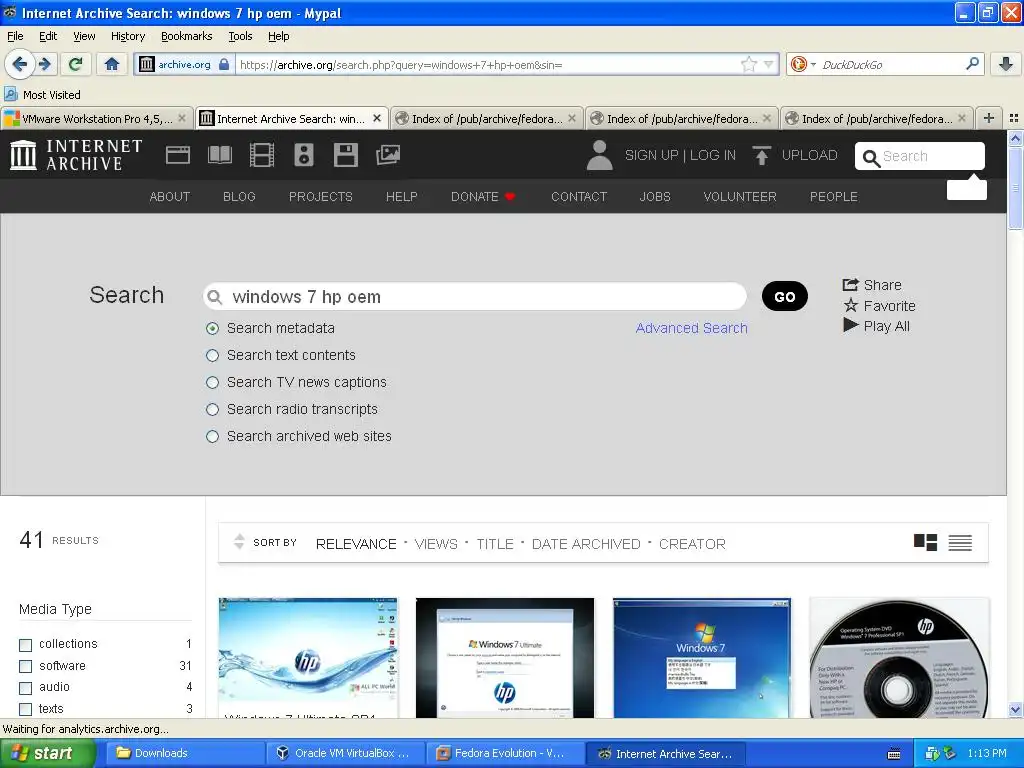Switch to tile grid view icon

925,543
